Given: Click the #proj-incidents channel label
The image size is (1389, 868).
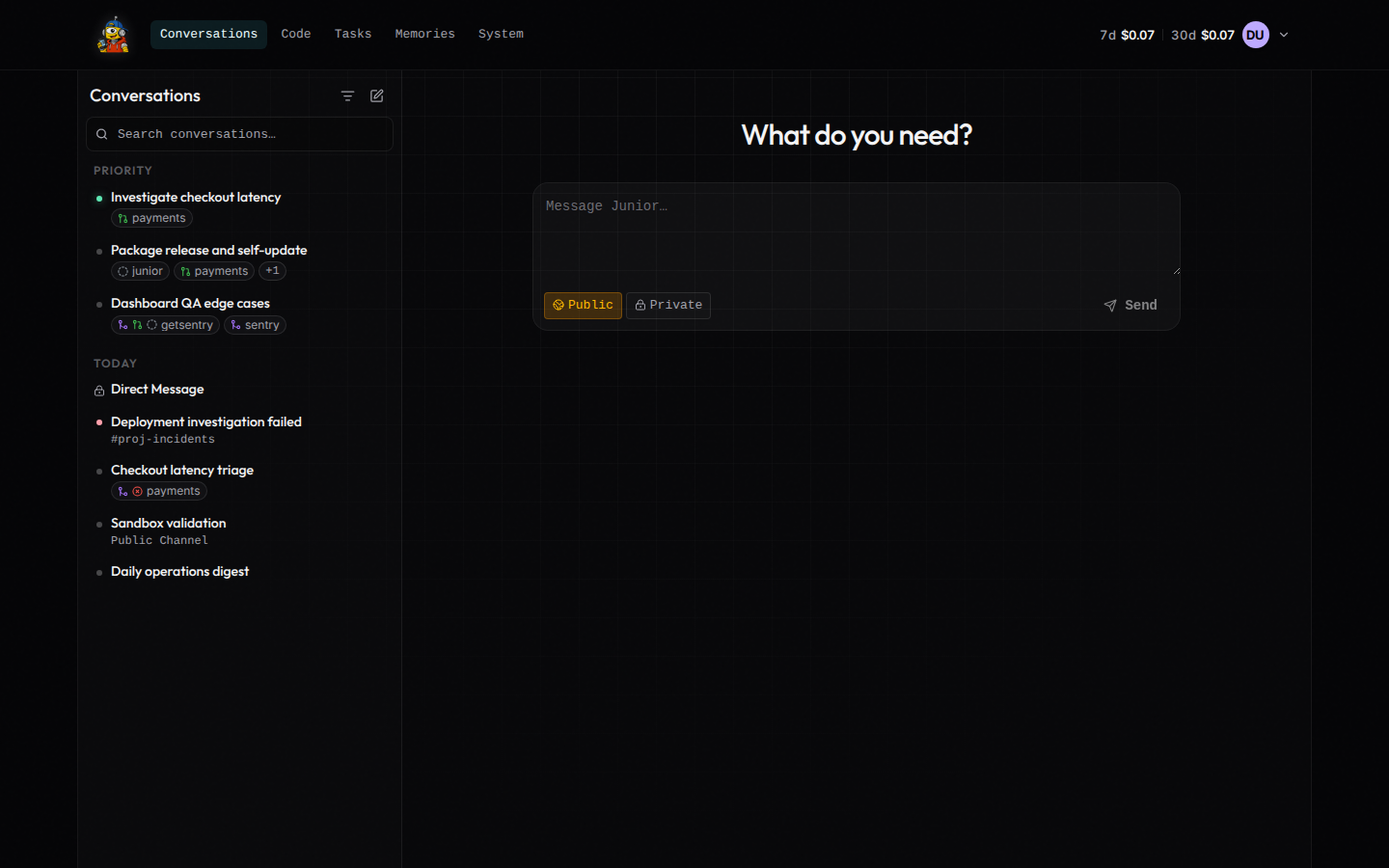Looking at the screenshot, I should point(163,440).
